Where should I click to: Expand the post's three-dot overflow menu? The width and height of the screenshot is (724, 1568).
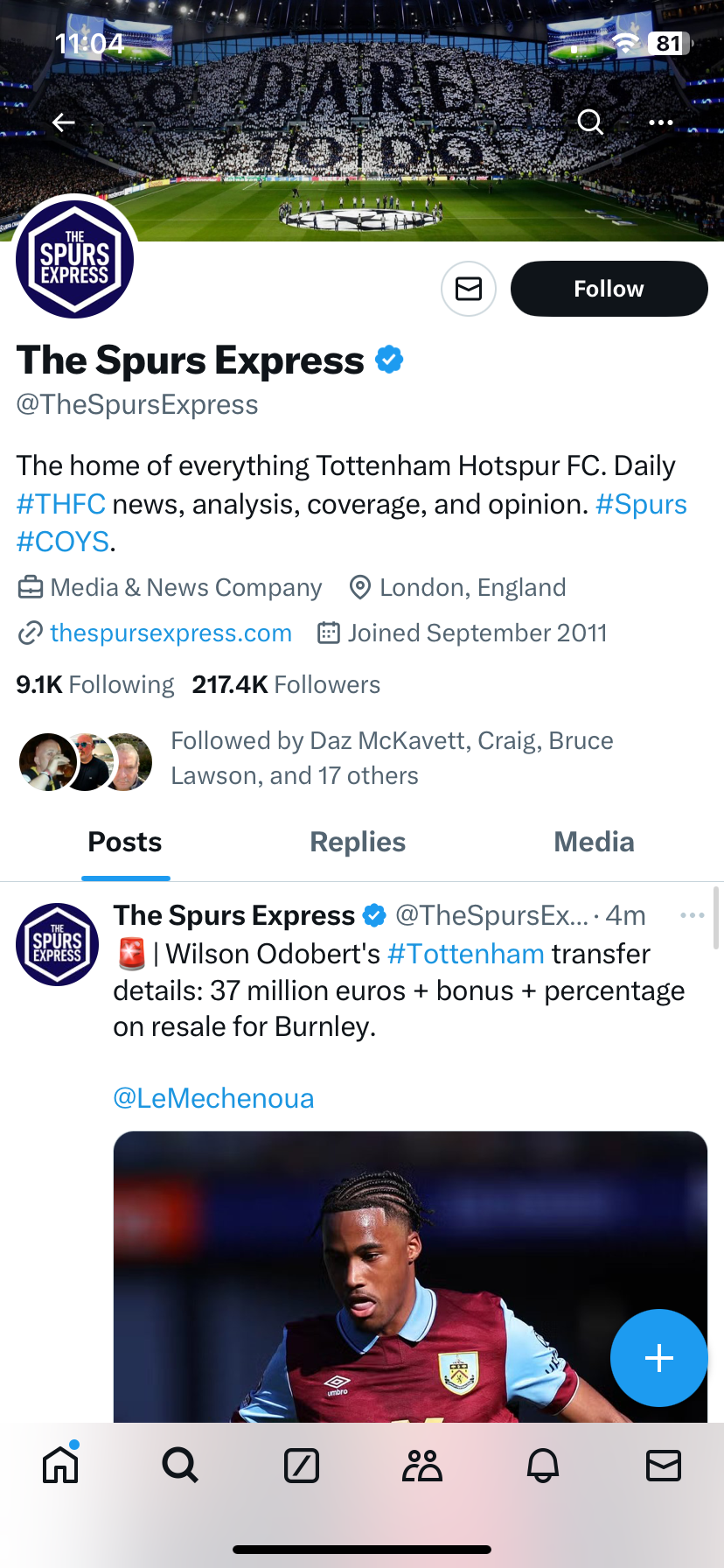(692, 915)
